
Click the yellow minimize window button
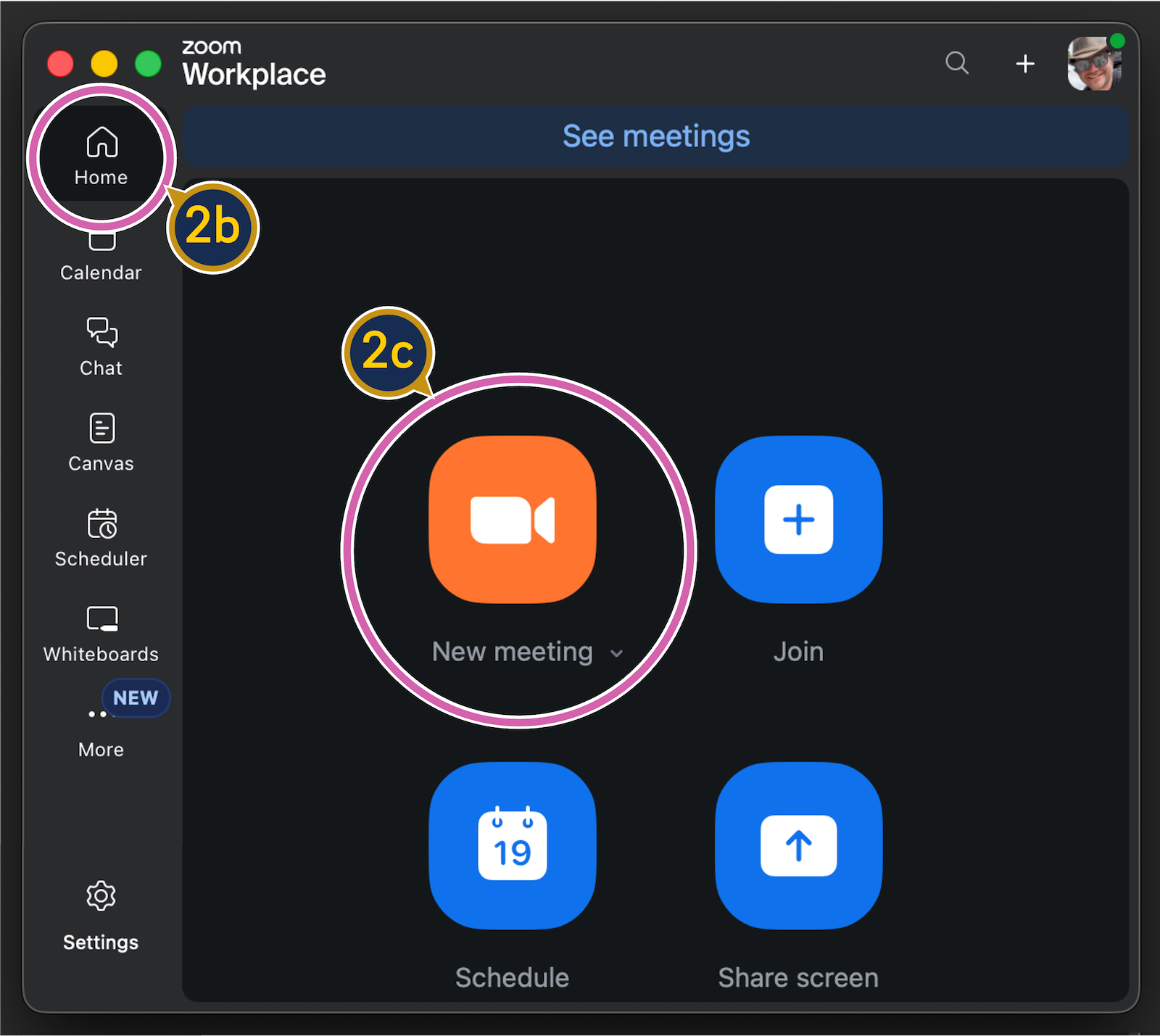(x=104, y=64)
